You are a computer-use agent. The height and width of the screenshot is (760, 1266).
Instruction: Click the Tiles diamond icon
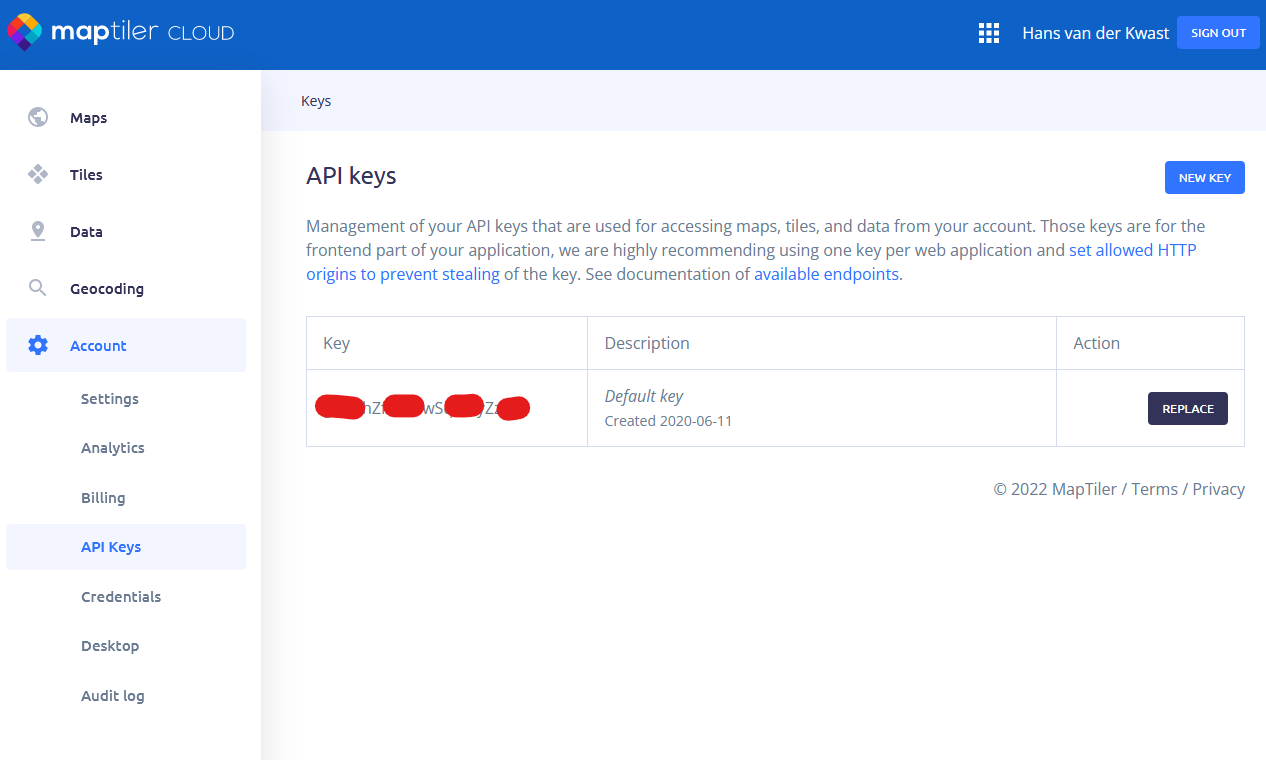(x=38, y=175)
